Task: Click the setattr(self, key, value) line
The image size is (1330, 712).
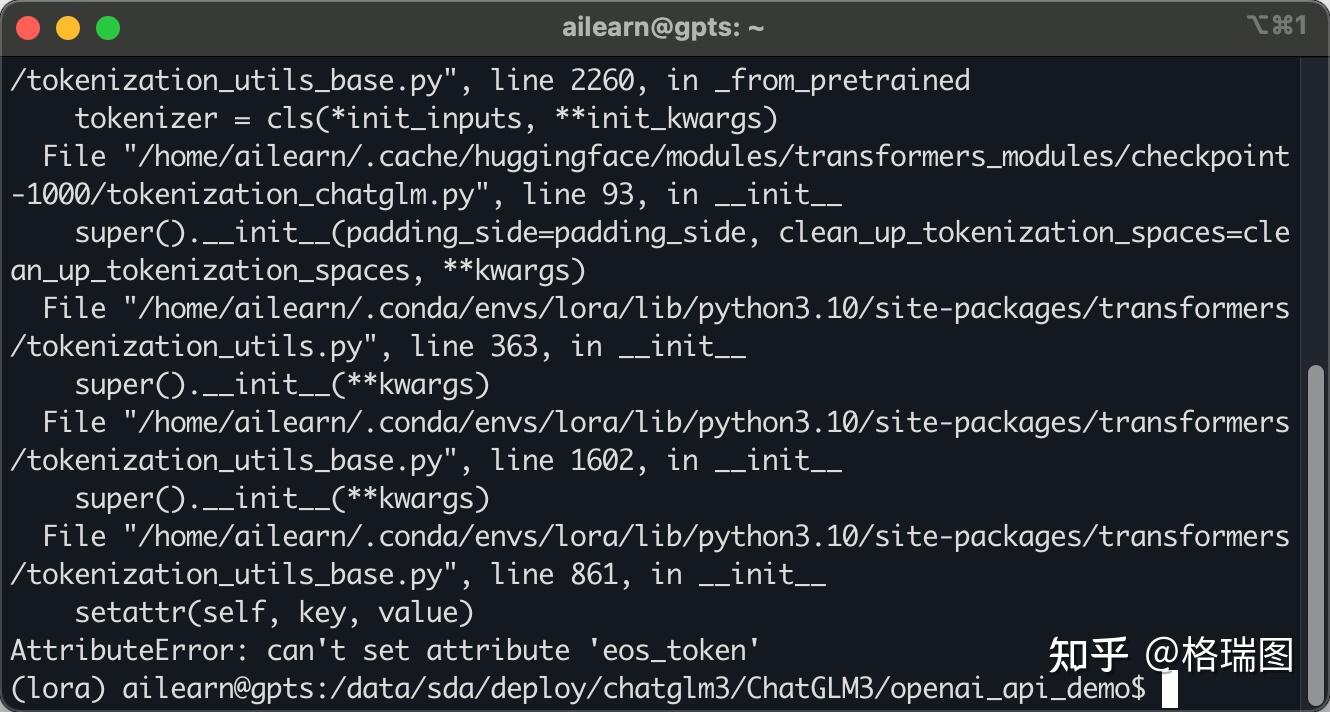Action: [274, 612]
